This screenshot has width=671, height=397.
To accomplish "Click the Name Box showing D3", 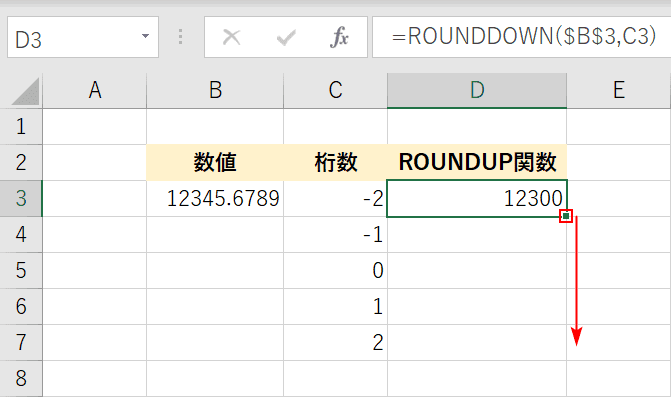I will point(83,37).
